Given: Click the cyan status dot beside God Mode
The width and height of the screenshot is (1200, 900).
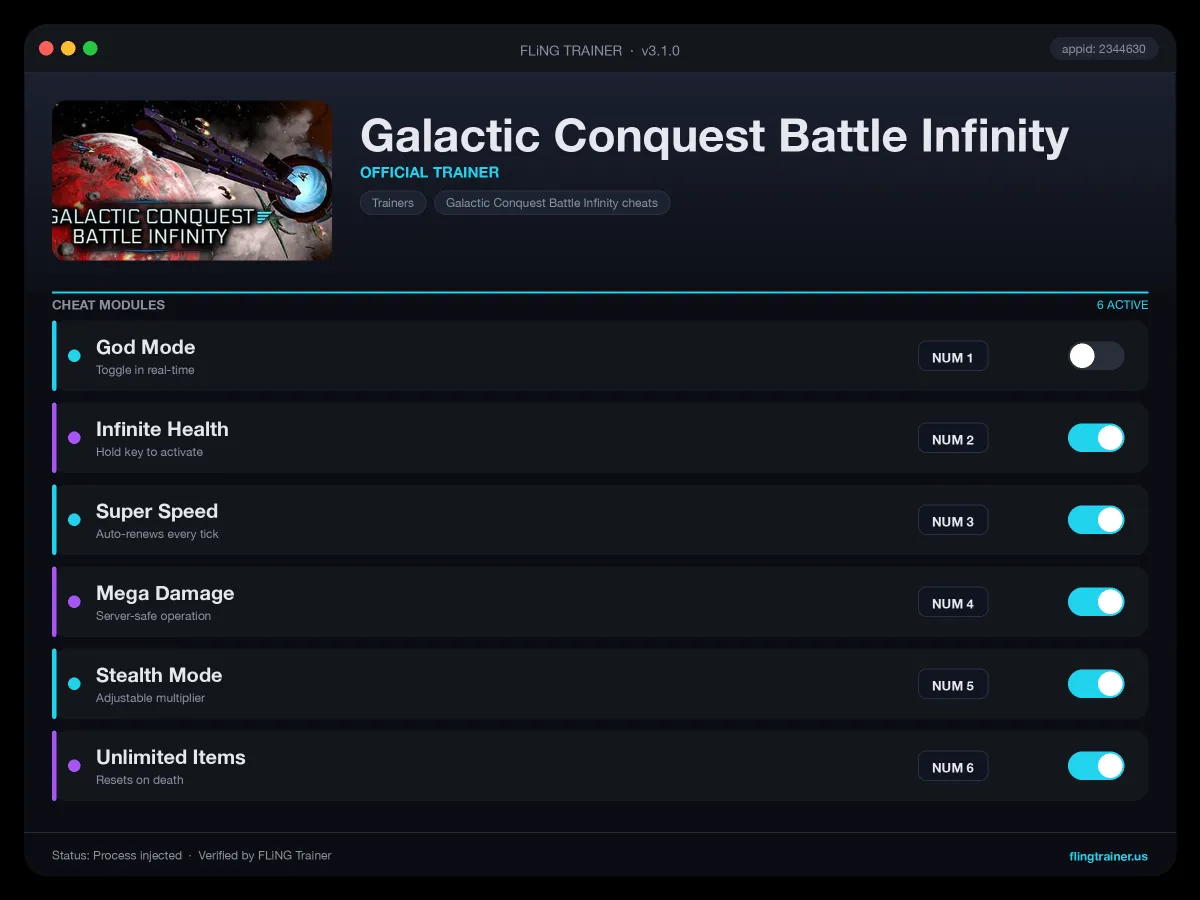Looking at the screenshot, I should click(74, 356).
